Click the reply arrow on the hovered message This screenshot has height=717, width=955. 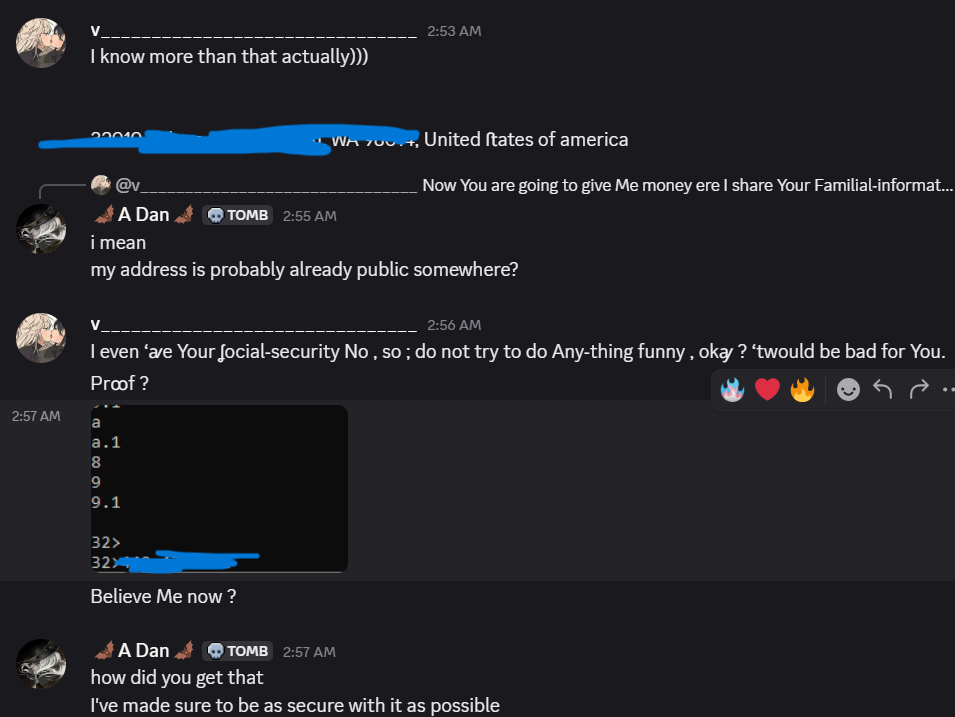(882, 388)
